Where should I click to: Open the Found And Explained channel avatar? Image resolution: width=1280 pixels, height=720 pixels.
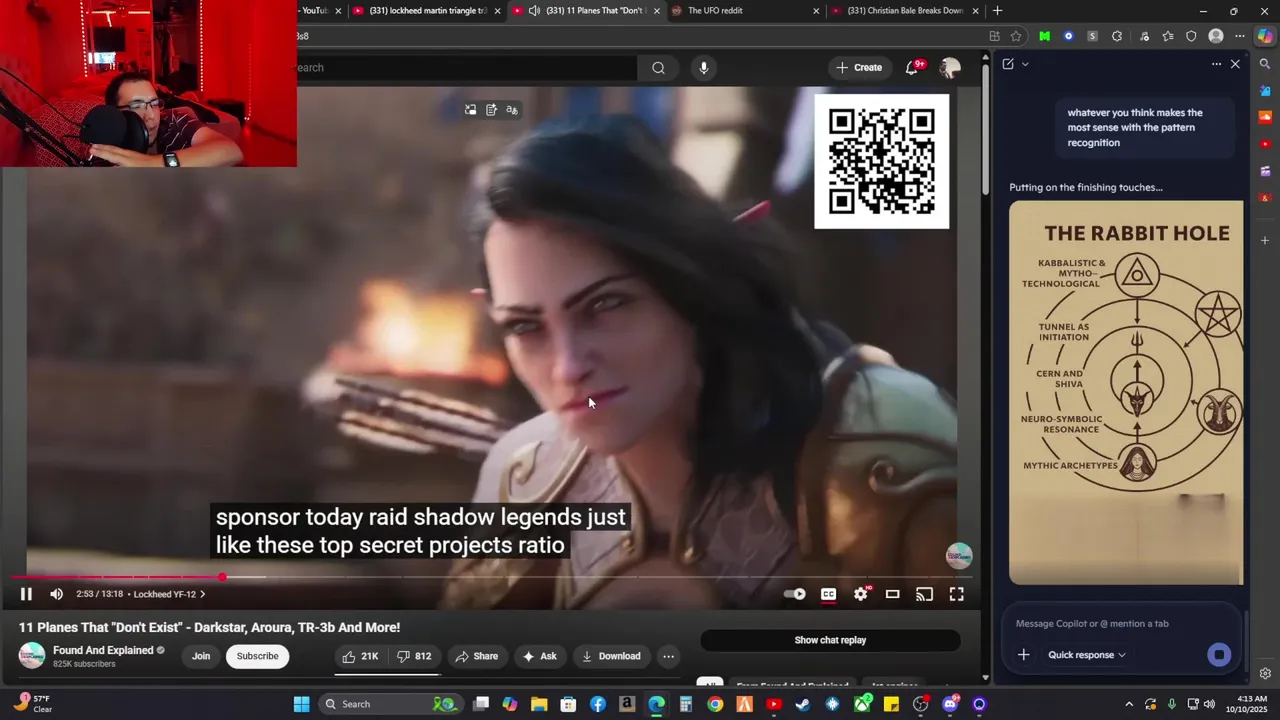pos(32,656)
